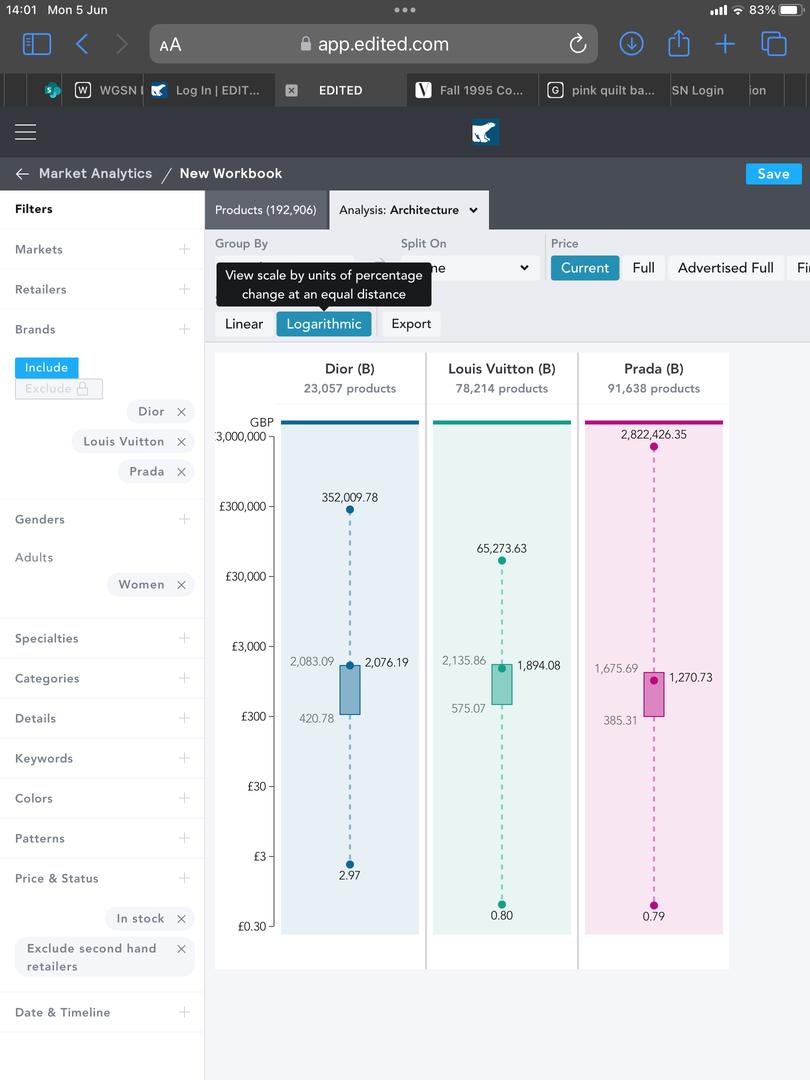Viewport: 810px width, 1080px height.
Task: Click Prada (B) column header
Action: (654, 369)
